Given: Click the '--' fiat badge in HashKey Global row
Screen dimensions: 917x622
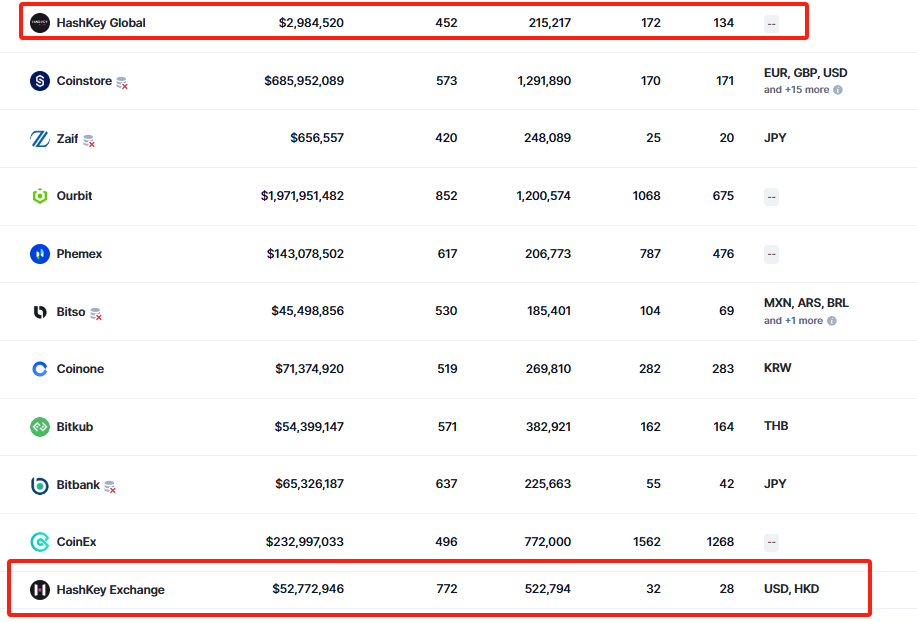Looking at the screenshot, I should (771, 23).
